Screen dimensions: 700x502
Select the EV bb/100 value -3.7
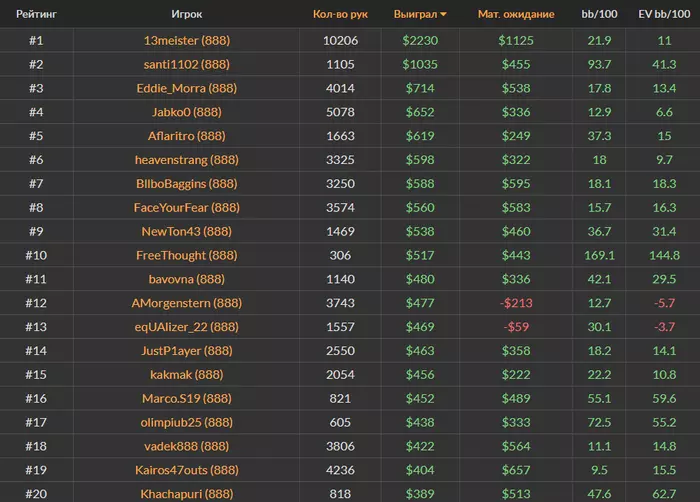click(664, 327)
